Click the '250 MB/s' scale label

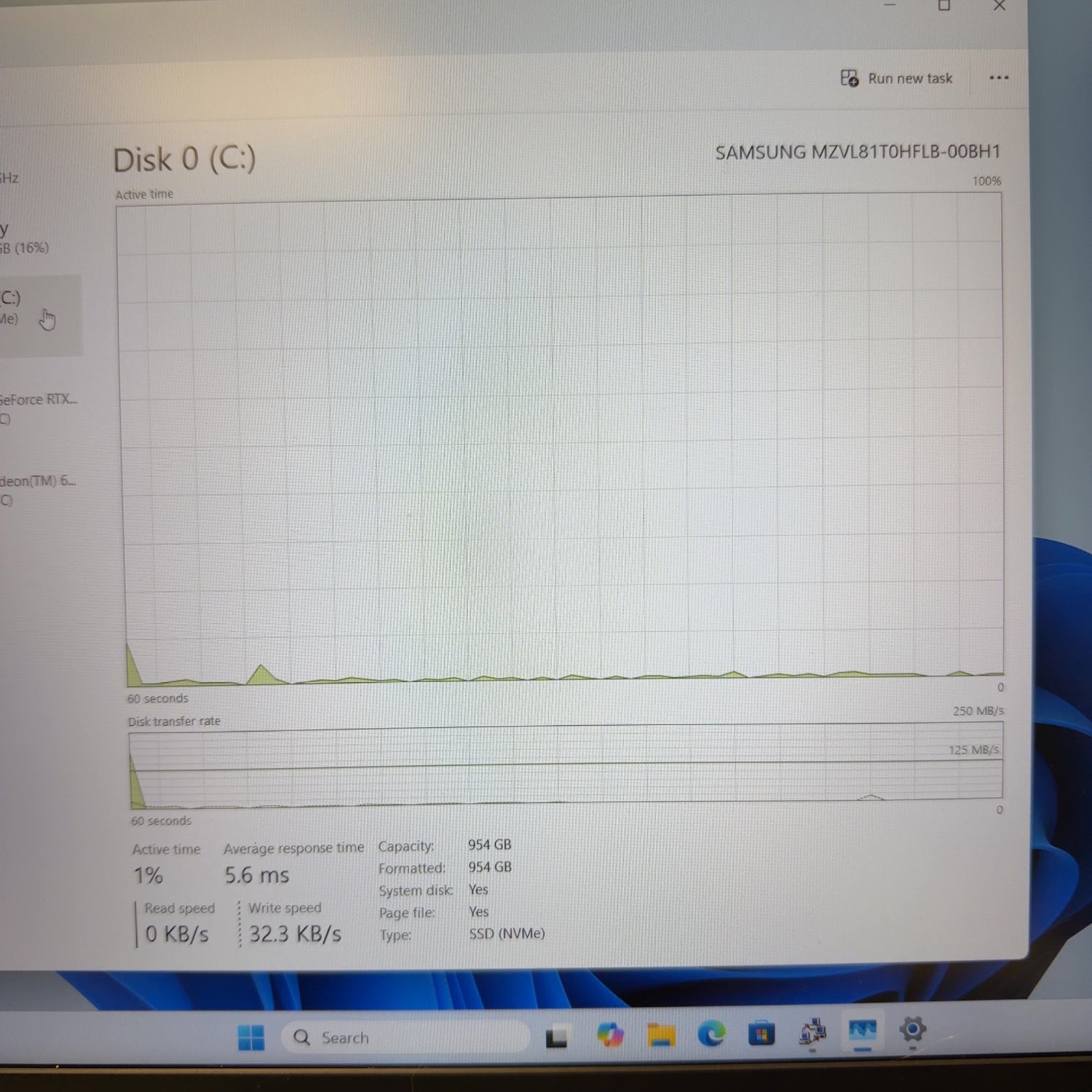click(x=978, y=711)
